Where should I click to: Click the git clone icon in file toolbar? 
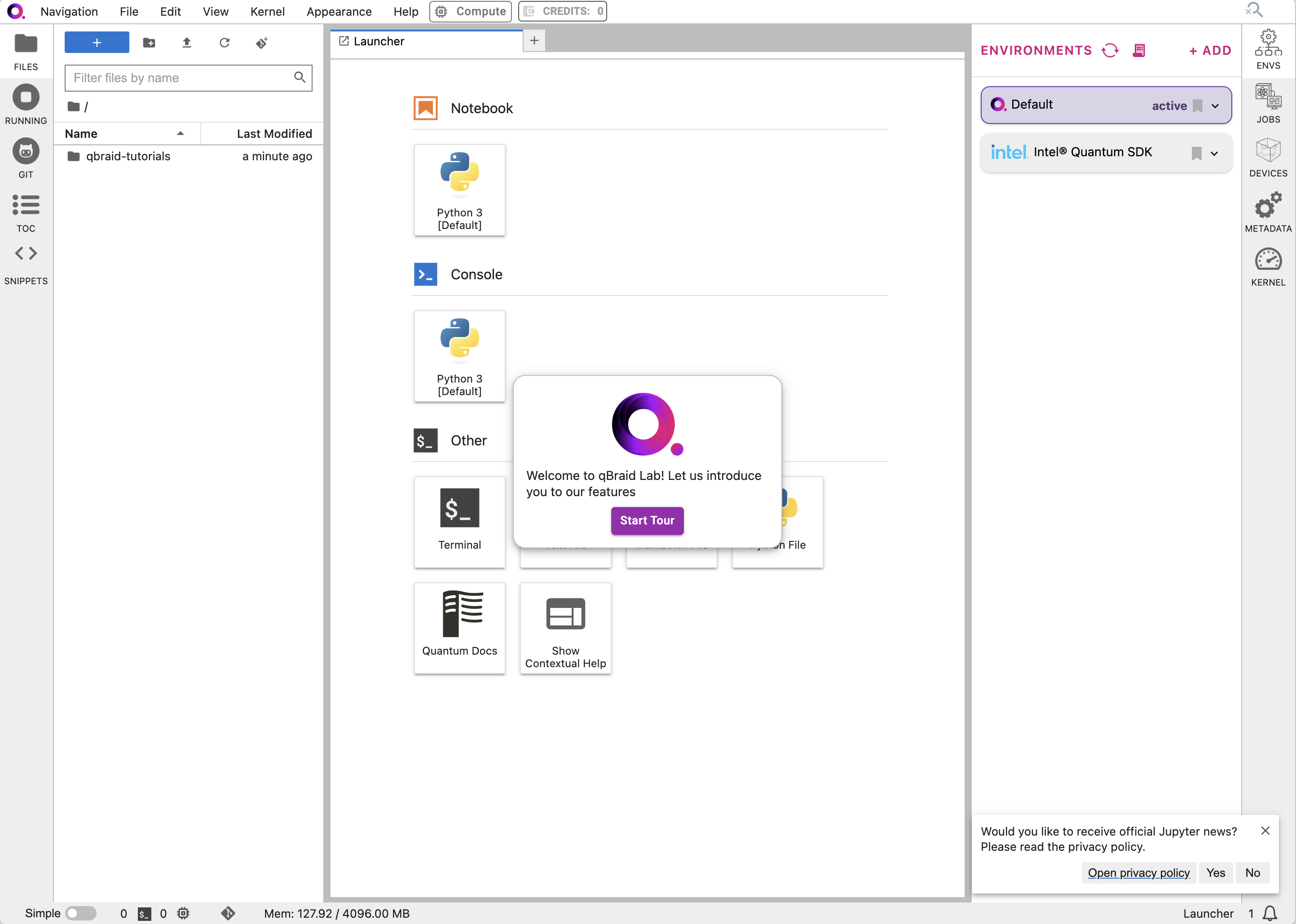(x=262, y=43)
